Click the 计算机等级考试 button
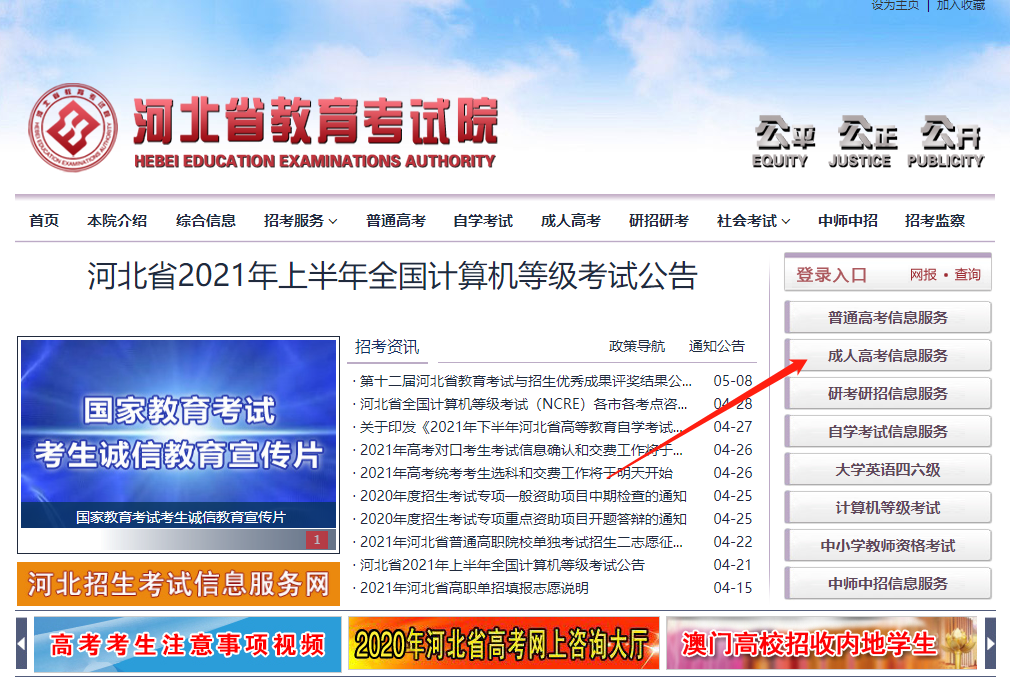1010x683 pixels. tap(887, 507)
